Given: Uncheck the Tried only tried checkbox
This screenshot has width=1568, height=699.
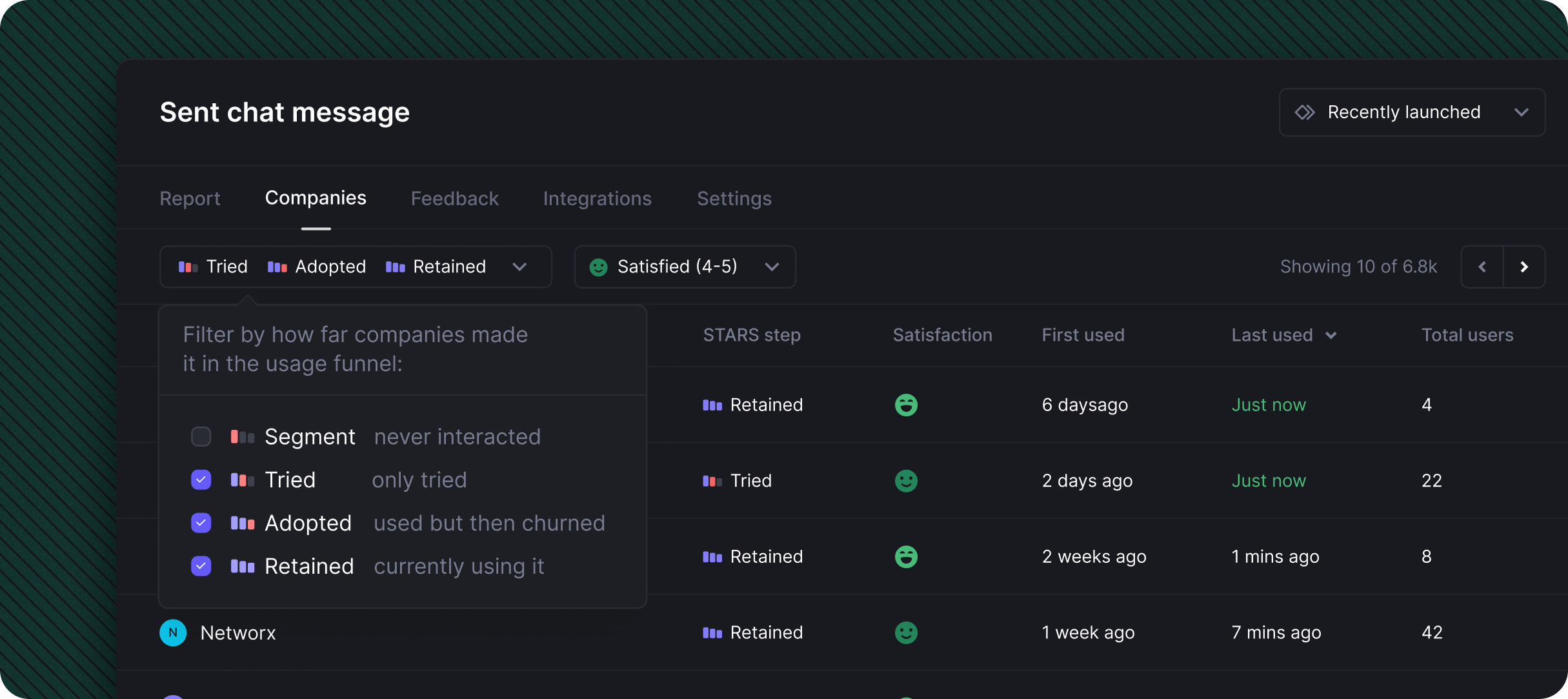Looking at the screenshot, I should [201, 480].
